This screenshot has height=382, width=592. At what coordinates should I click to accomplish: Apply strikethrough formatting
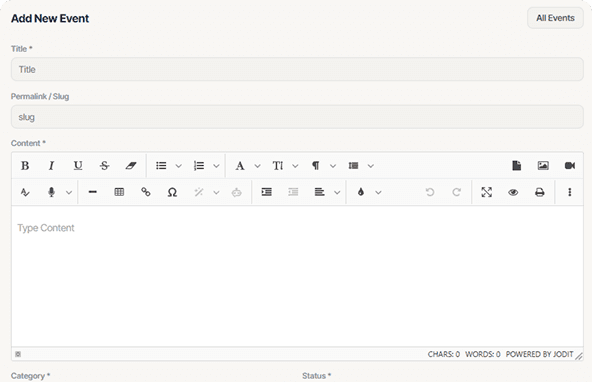[x=105, y=166]
